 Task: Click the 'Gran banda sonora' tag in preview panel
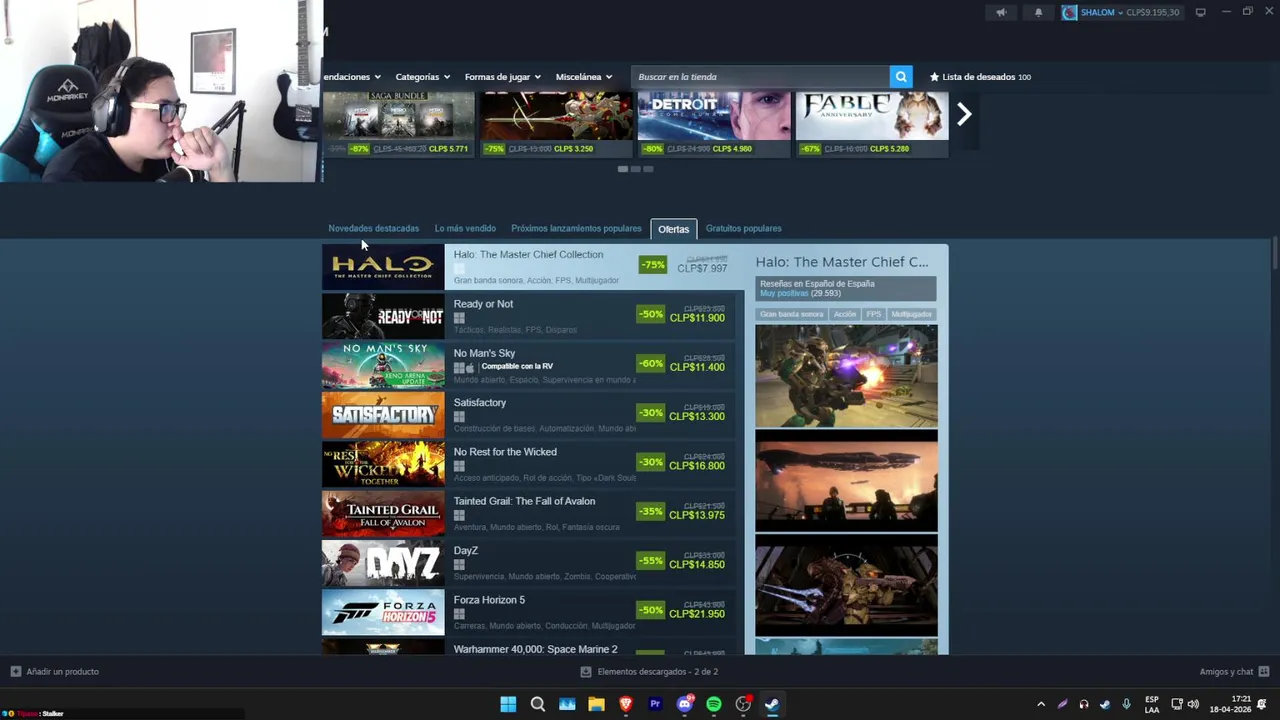791,314
